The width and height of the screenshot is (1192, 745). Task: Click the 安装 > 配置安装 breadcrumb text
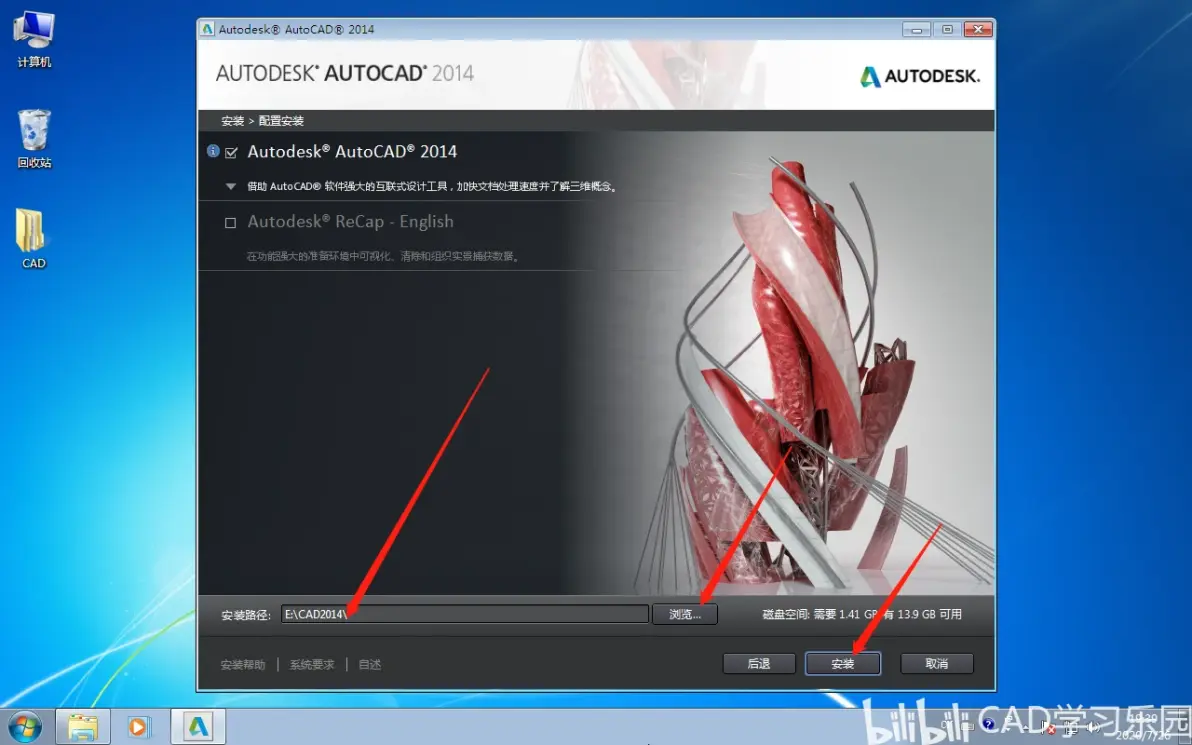(x=262, y=121)
